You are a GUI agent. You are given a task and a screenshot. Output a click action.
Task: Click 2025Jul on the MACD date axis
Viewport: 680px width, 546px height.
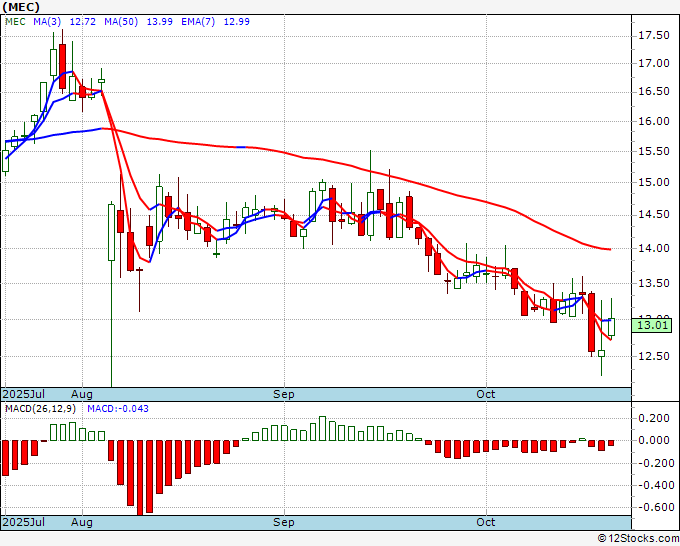tap(24, 522)
